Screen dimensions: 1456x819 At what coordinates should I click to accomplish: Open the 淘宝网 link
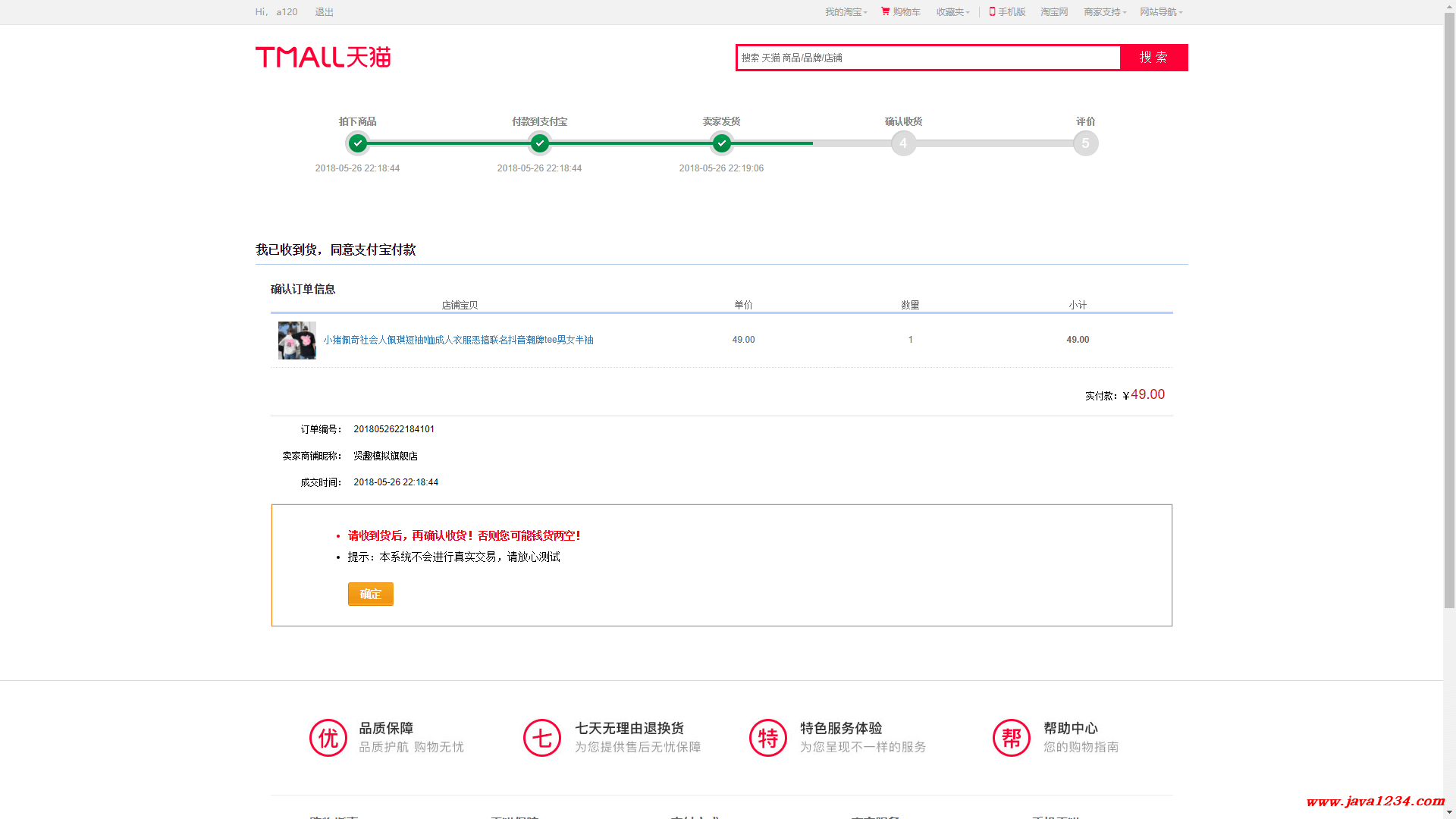click(1054, 12)
